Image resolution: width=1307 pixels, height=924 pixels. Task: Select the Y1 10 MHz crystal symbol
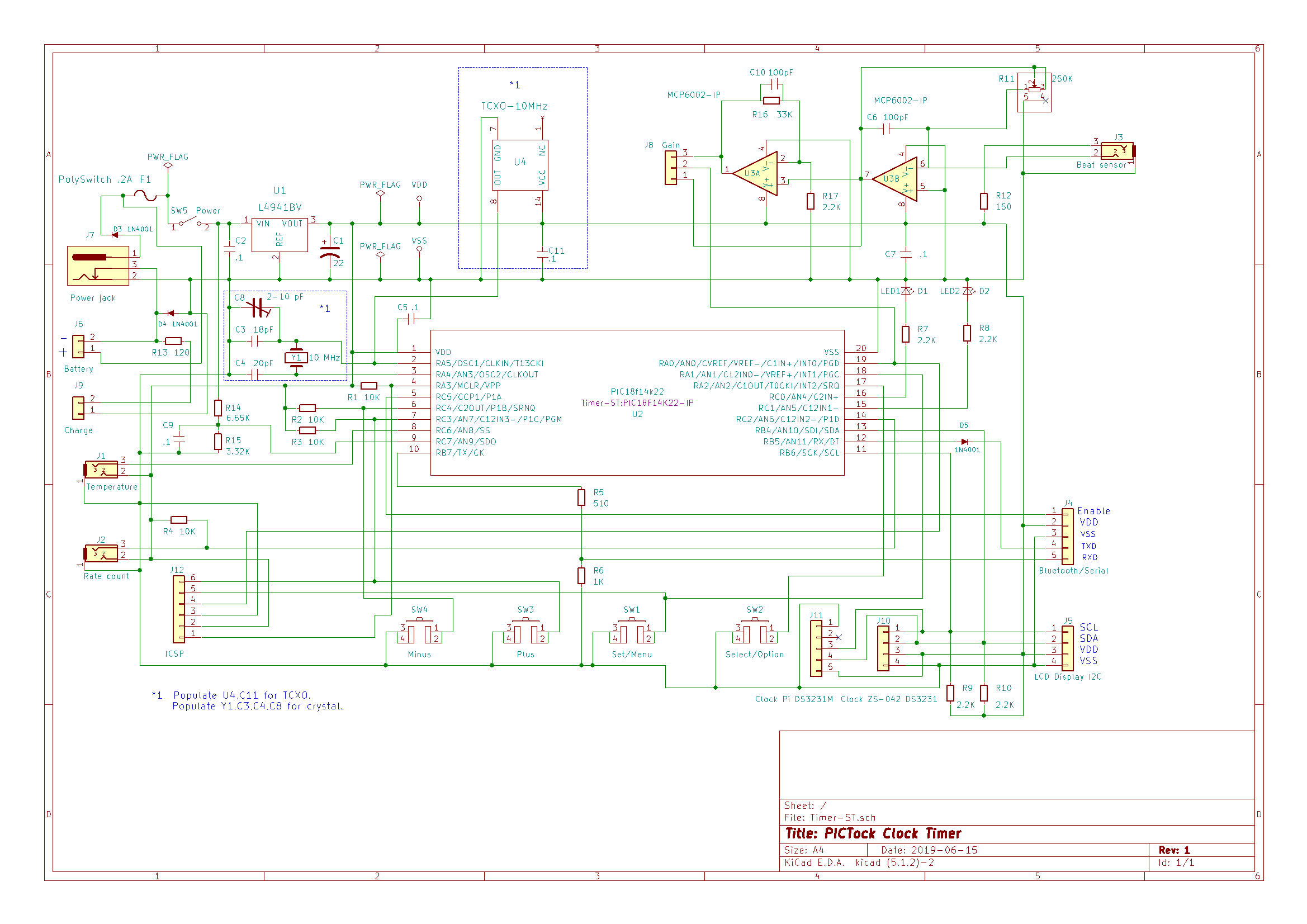click(296, 358)
